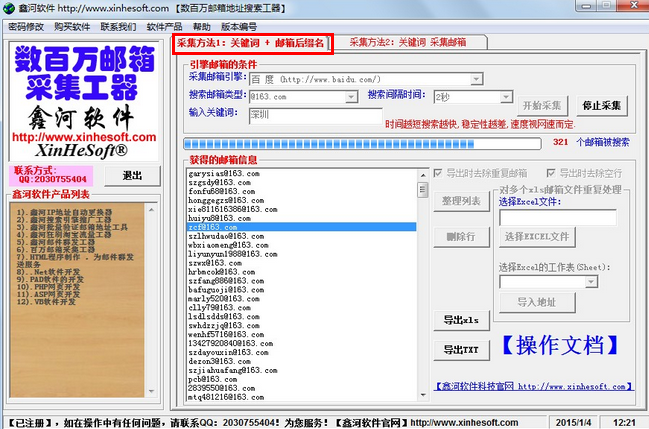Image resolution: width=649 pixels, height=429 pixels.
Task: Click product item VB软件开发
Action: coord(46,301)
